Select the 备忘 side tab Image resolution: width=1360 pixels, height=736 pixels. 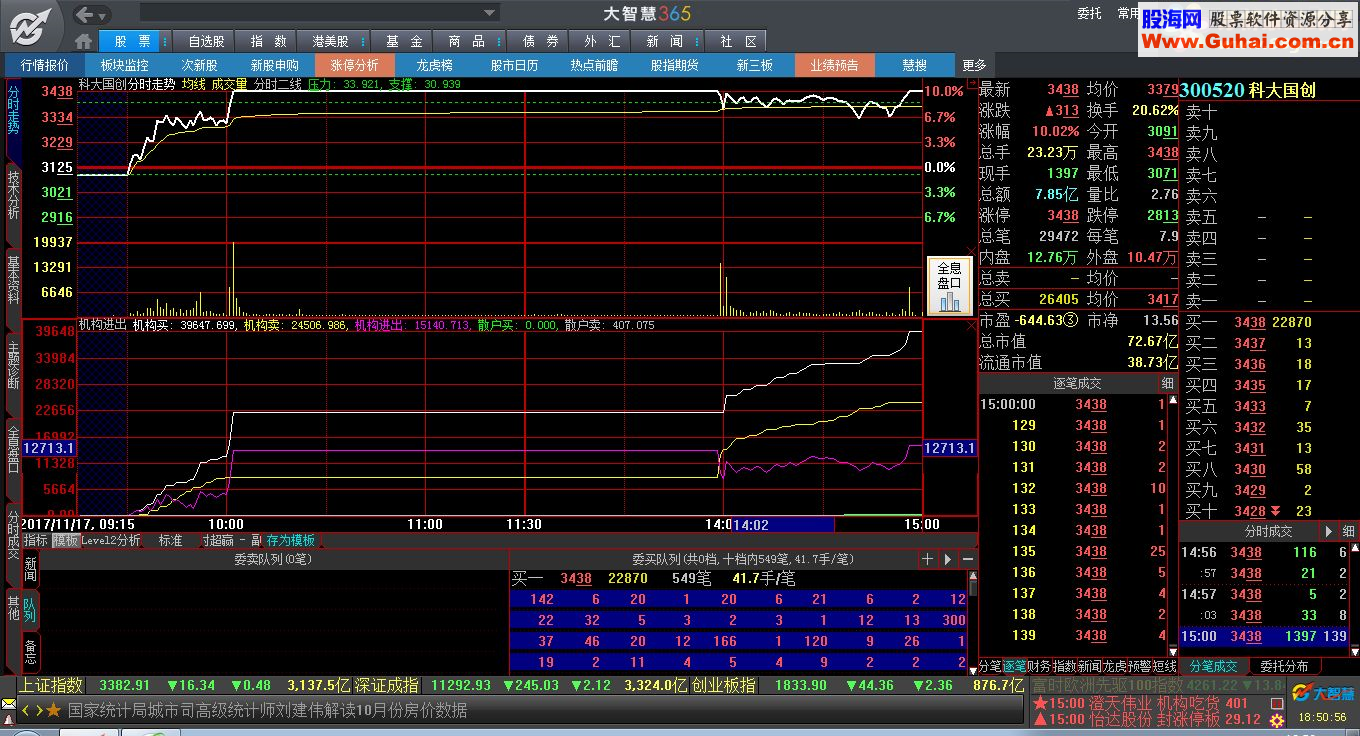30,651
